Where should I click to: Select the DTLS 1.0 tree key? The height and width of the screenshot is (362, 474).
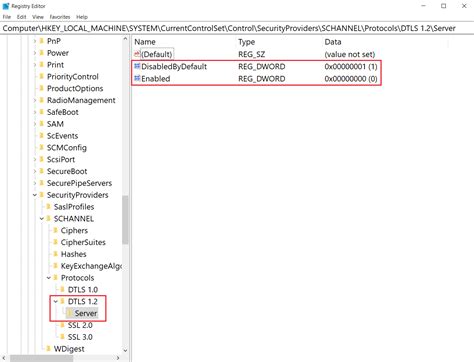pyautogui.click(x=83, y=290)
